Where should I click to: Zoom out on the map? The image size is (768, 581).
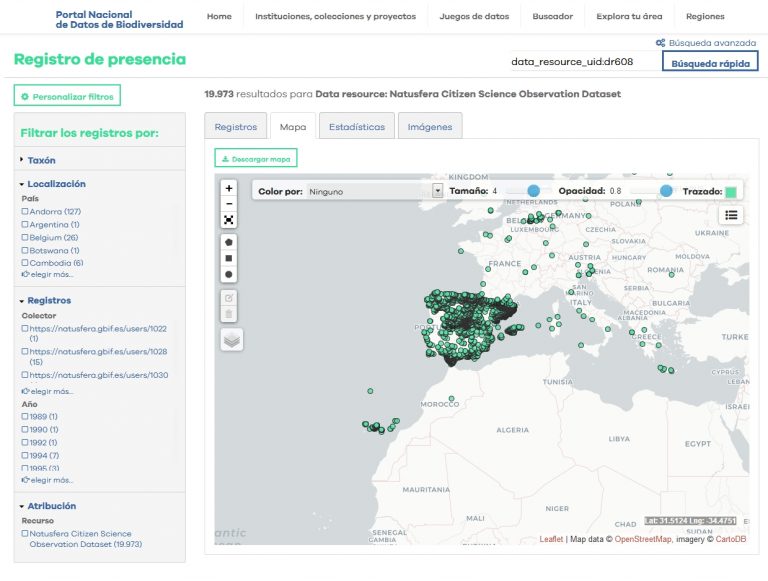click(x=229, y=204)
